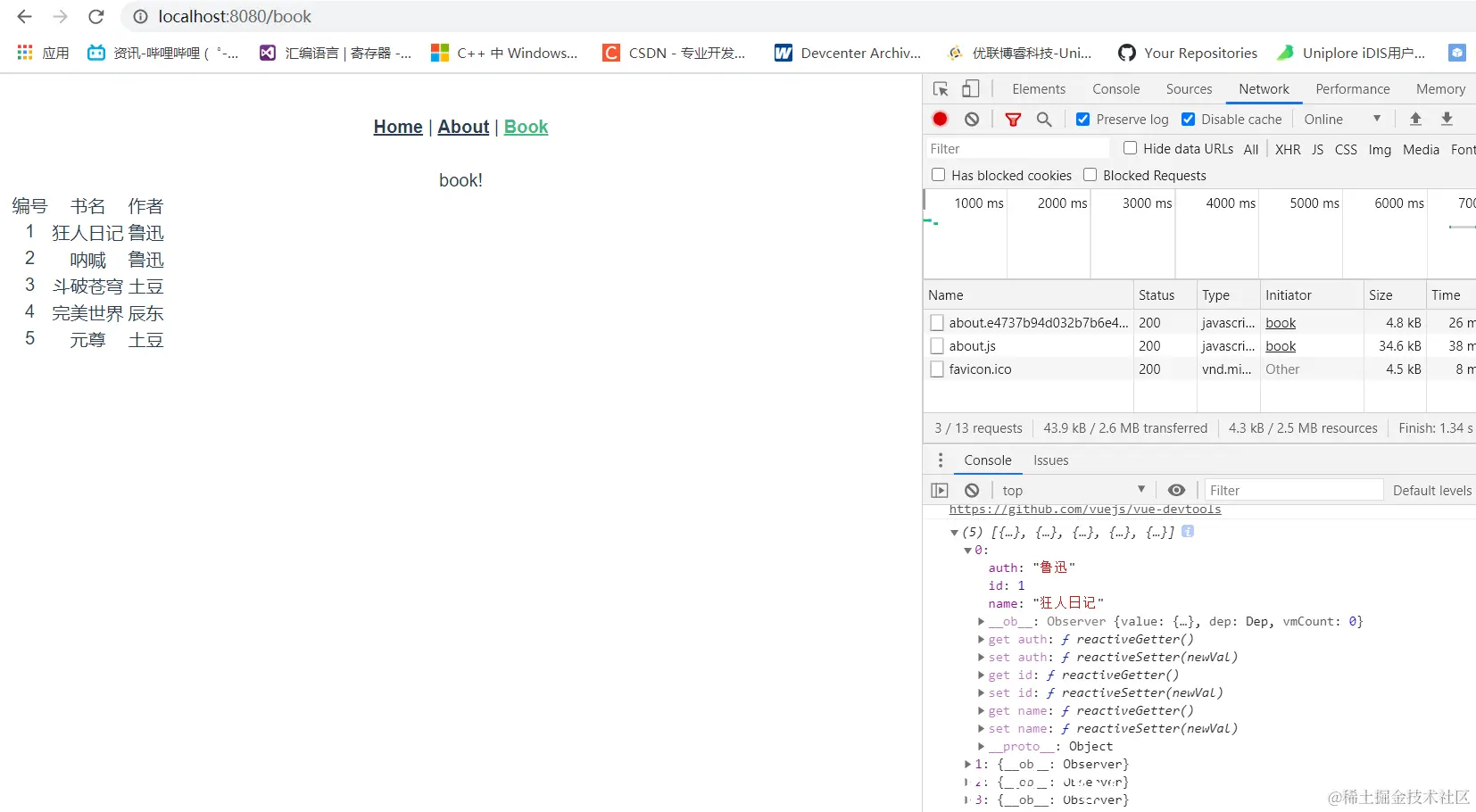The height and width of the screenshot is (812, 1476).
Task: Collapse array item 0
Action: pyautogui.click(x=968, y=551)
